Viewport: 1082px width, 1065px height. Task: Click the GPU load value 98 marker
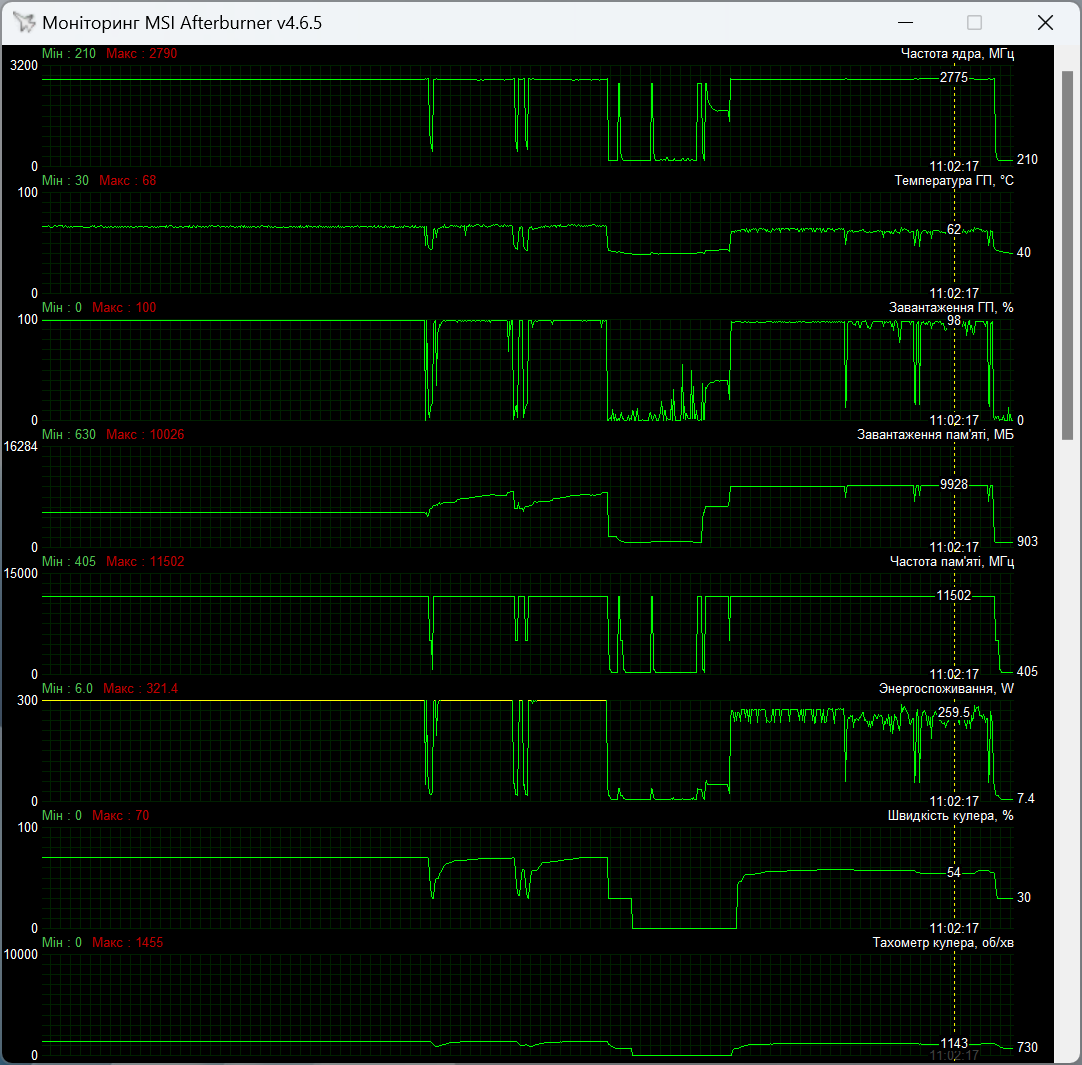coord(954,320)
